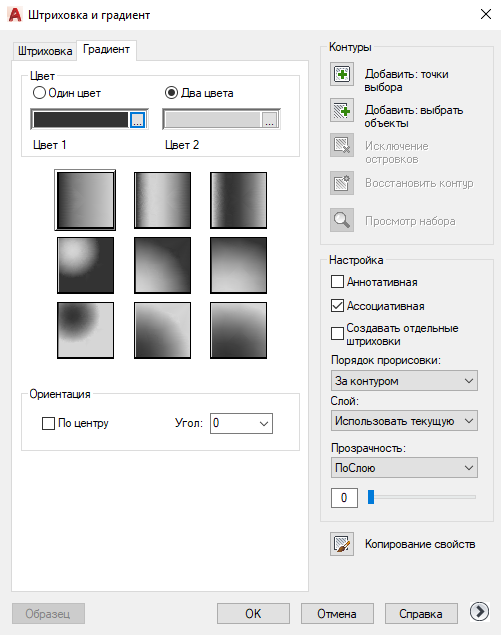The image size is (501, 635).
Task: Select spherical light-spot gradient pattern
Action: 85,265
